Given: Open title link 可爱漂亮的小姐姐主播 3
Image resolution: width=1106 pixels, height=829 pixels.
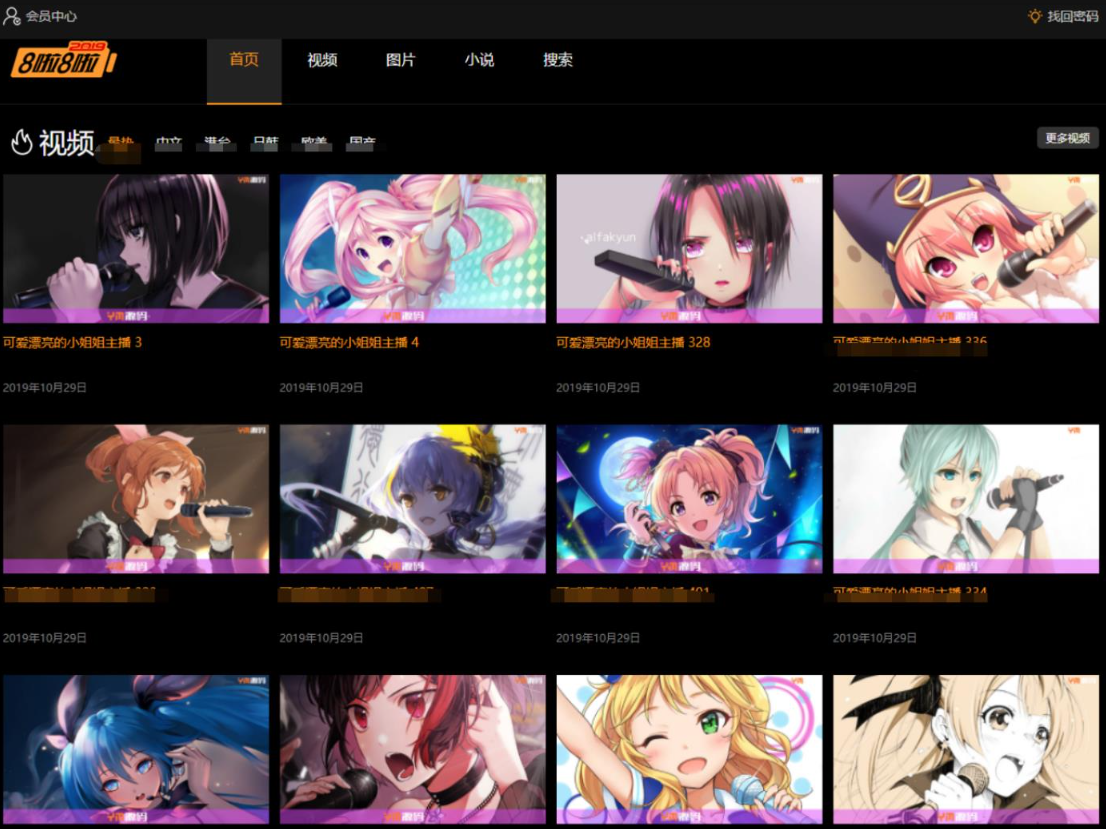Looking at the screenshot, I should 72,342.
